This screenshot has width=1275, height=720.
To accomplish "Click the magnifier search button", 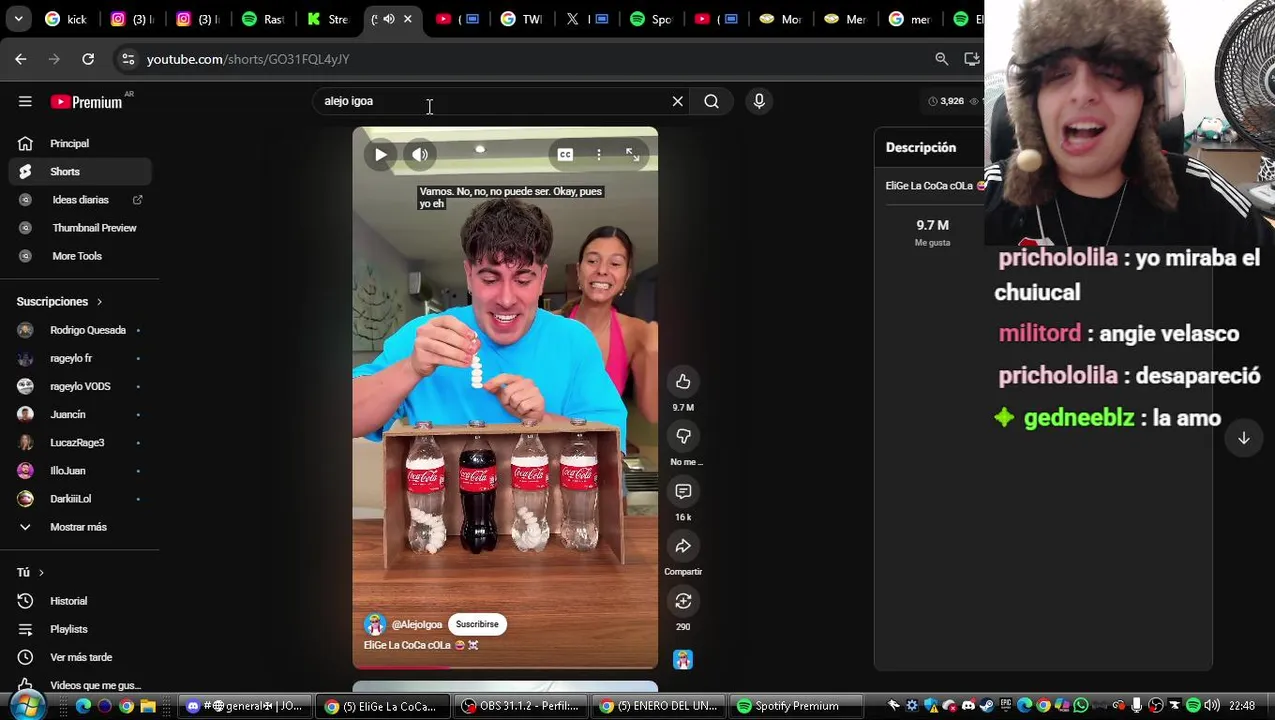I will [711, 101].
